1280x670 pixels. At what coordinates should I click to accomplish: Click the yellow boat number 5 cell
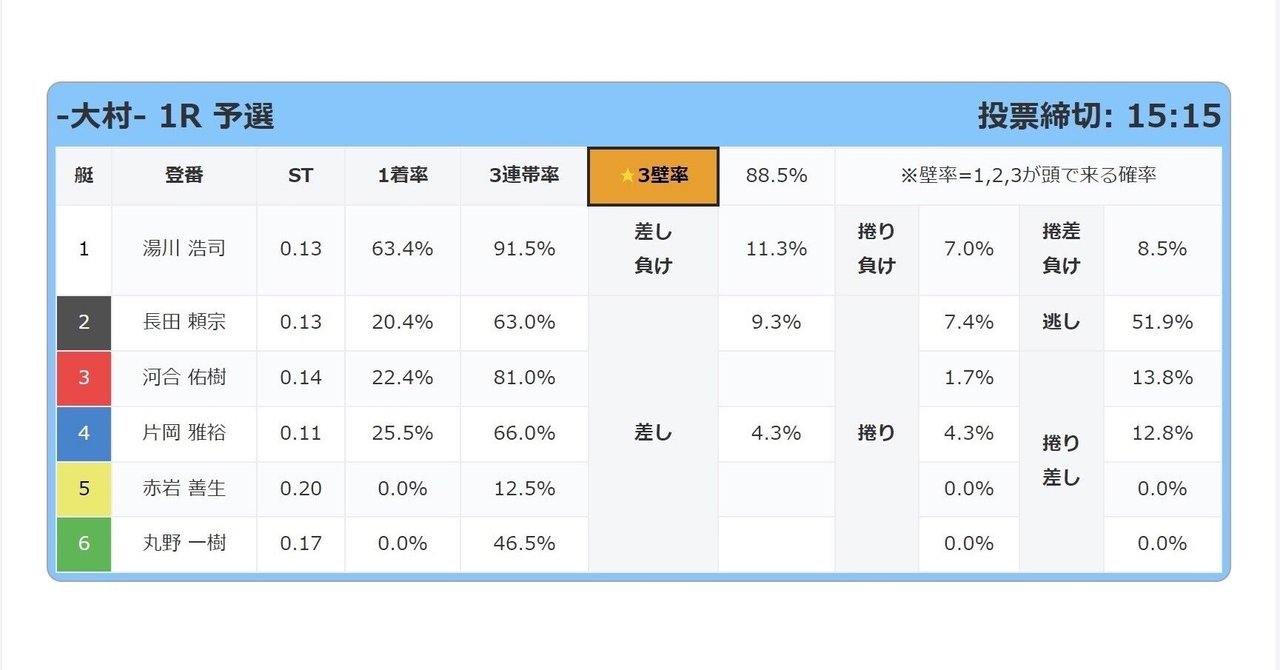[84, 489]
